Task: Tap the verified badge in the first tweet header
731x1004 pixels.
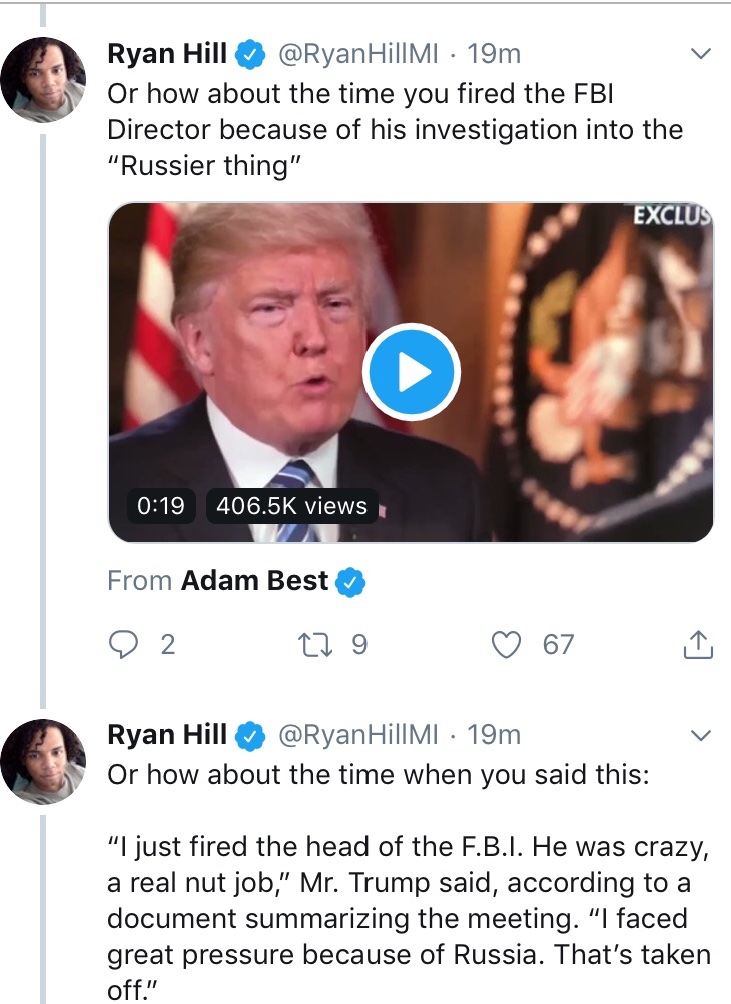Action: [250, 54]
